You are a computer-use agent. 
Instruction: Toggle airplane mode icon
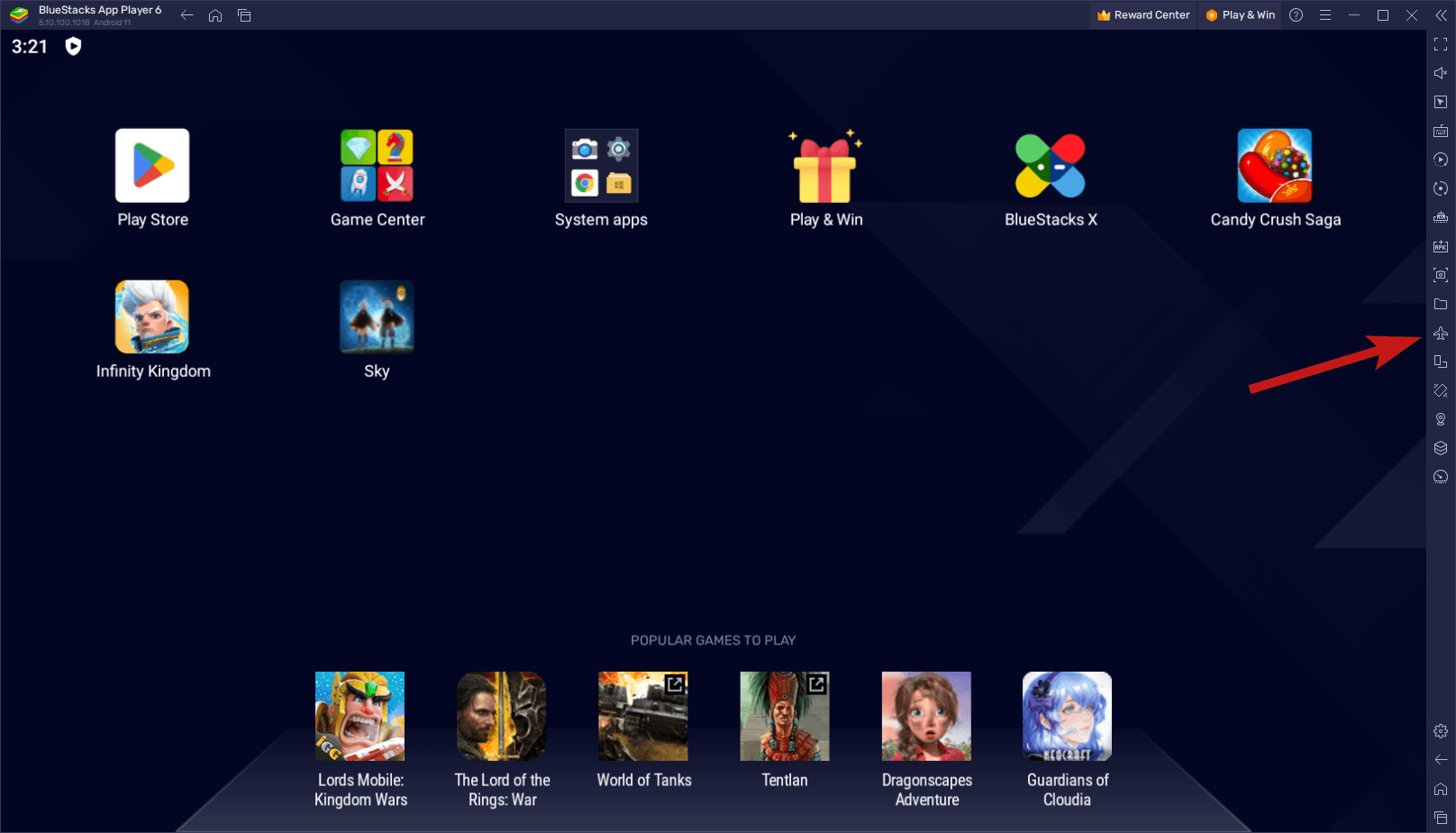[x=1441, y=333]
